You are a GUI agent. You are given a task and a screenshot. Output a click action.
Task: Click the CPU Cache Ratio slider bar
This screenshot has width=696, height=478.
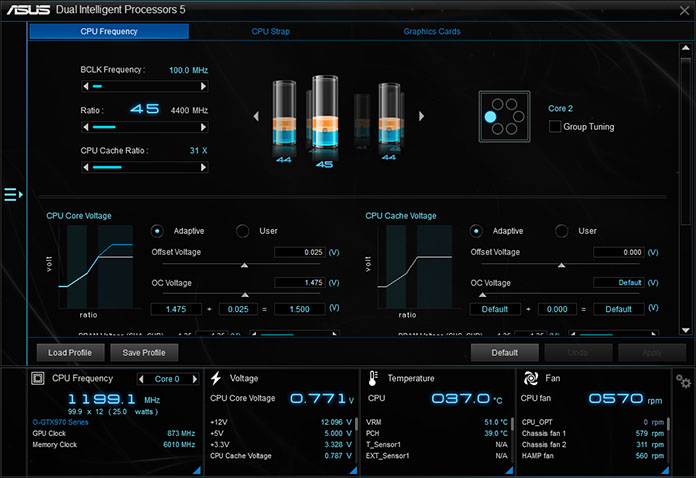(x=145, y=167)
